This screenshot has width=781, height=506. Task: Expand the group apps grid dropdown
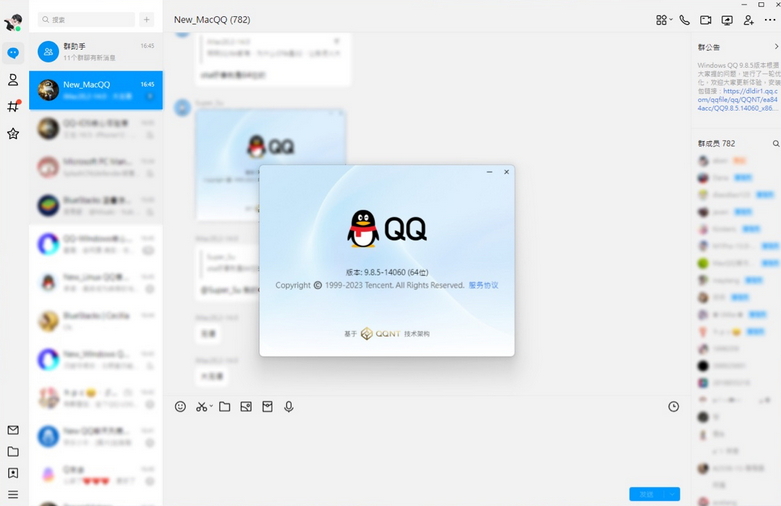coord(663,20)
